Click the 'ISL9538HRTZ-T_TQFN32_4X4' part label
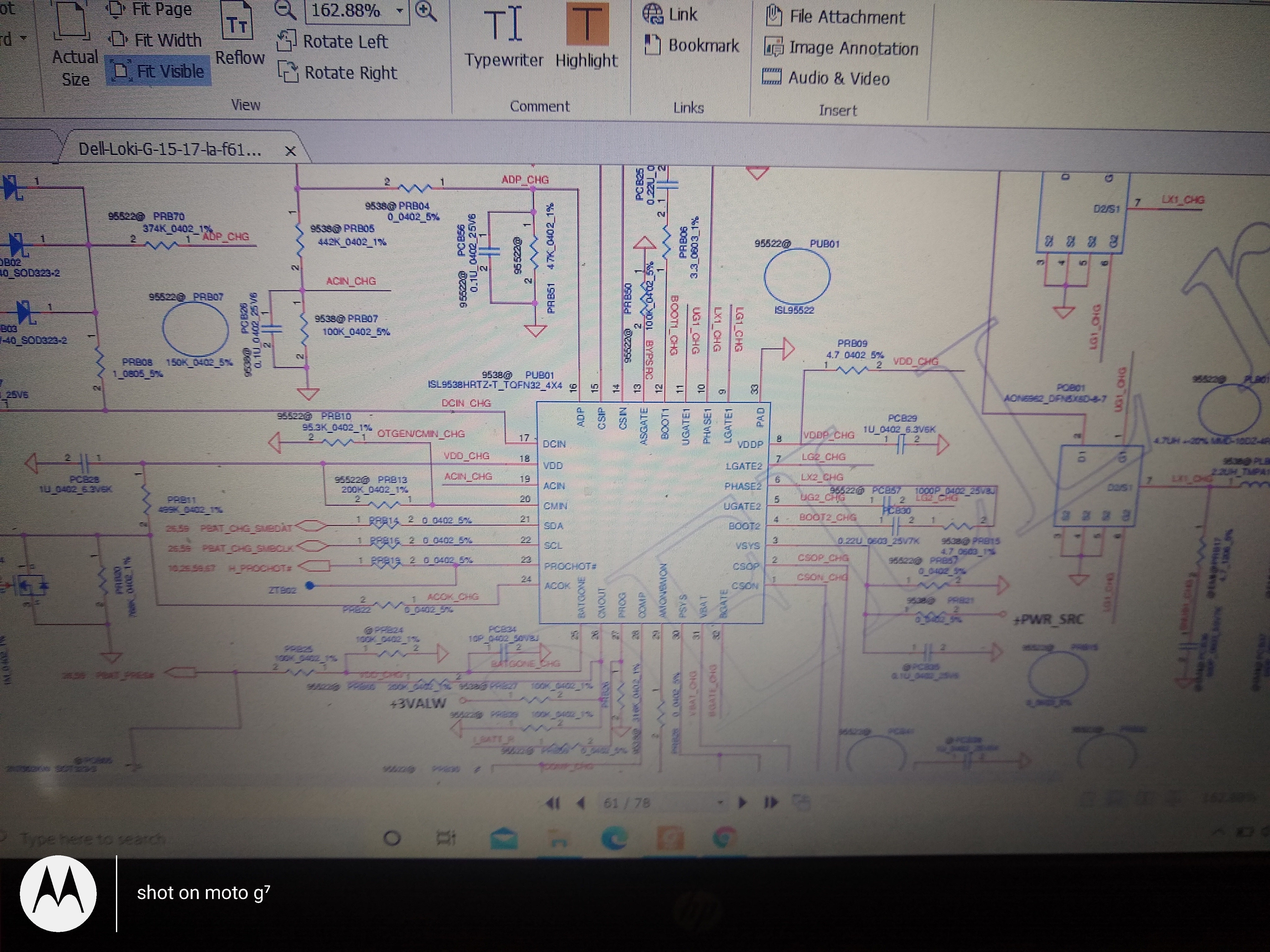 point(495,385)
